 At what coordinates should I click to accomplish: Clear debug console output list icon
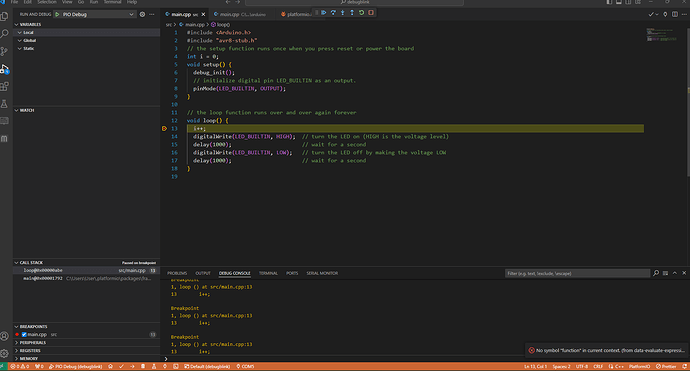click(665, 273)
